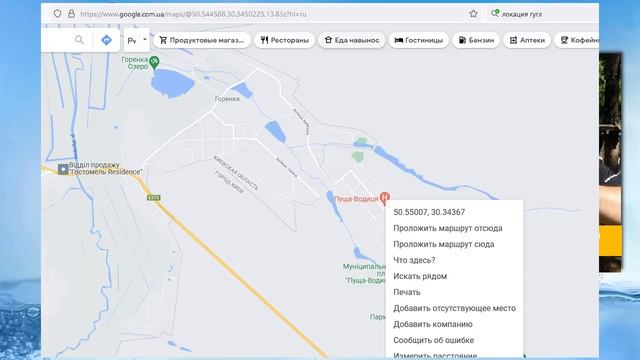This screenshot has width=640, height=360.
Task: Click the Пуща-Водица red hospital marker
Action: (384, 198)
